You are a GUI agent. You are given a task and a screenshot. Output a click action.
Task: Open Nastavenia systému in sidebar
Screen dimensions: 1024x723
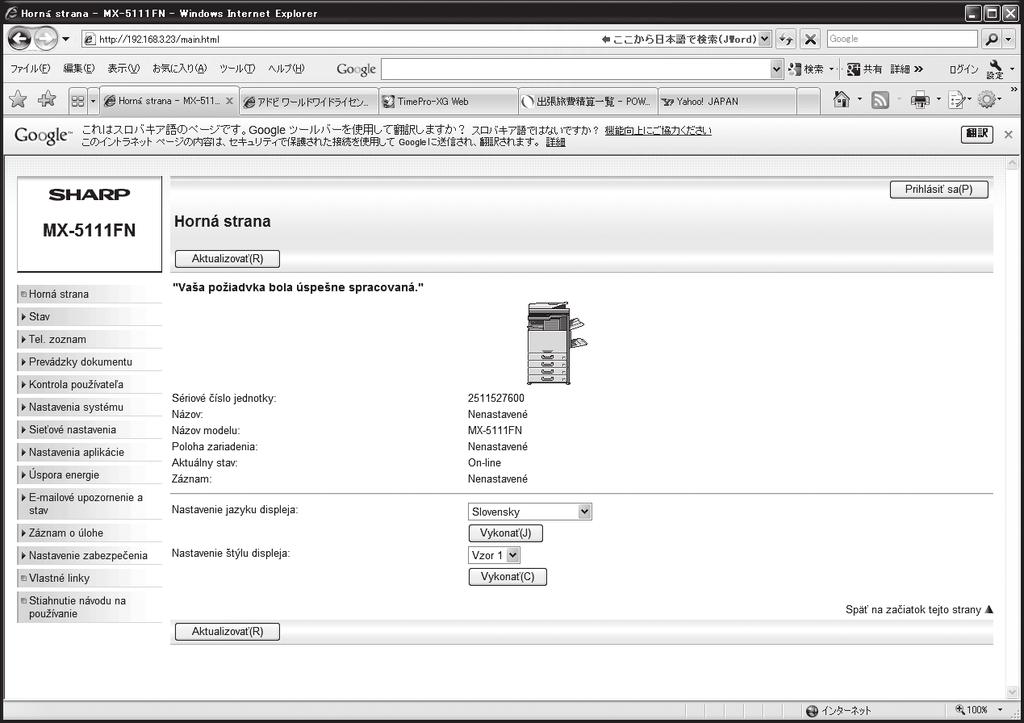tap(89, 407)
